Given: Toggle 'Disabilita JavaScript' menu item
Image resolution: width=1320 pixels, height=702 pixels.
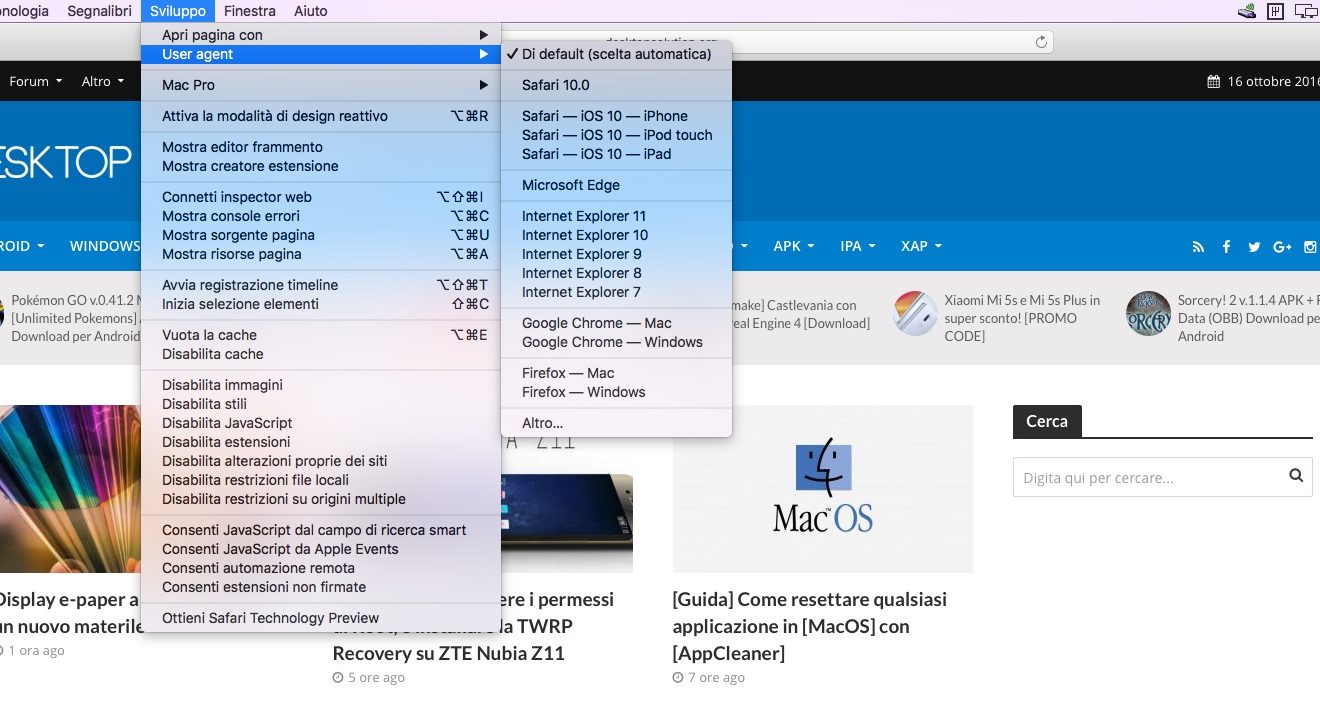Looking at the screenshot, I should [321, 423].
